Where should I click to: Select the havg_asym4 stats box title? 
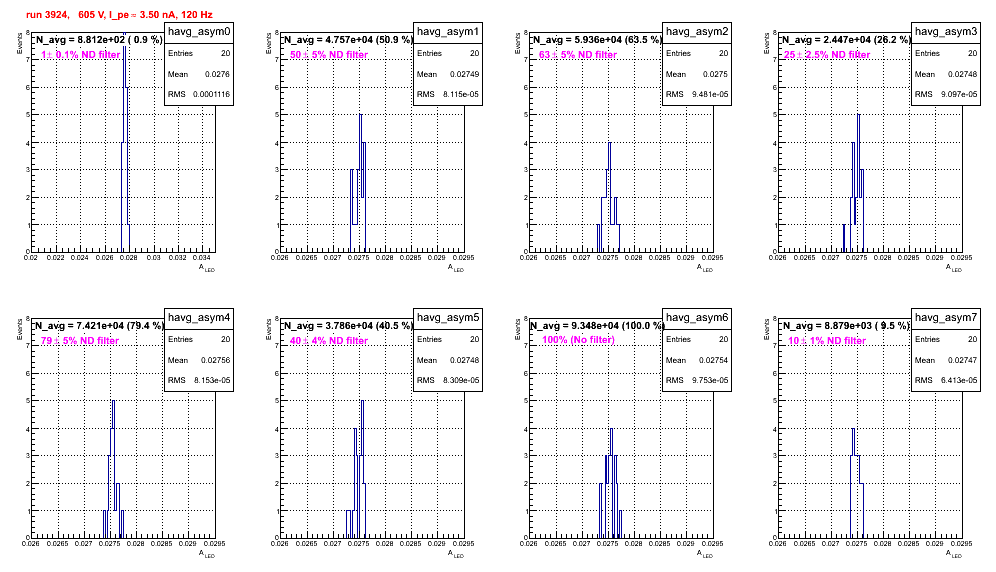(199, 318)
